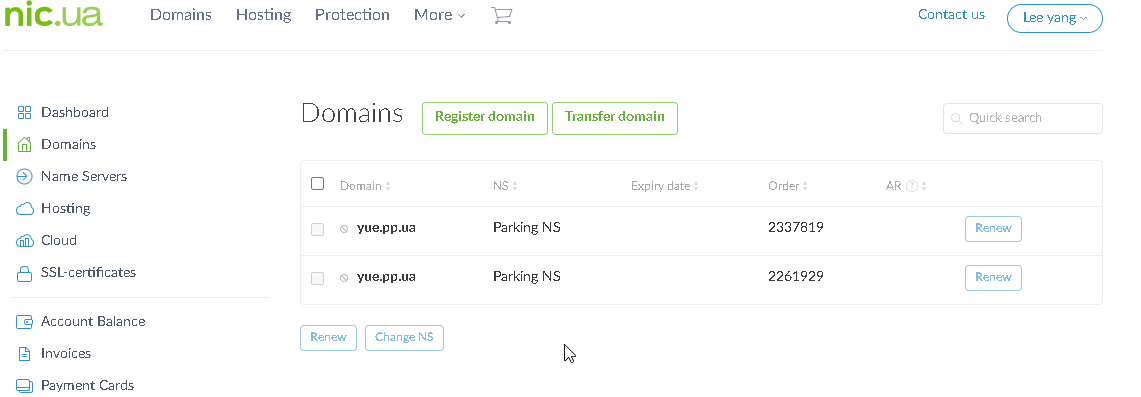
Task: Open Protection in the top menu
Action: (x=352, y=15)
